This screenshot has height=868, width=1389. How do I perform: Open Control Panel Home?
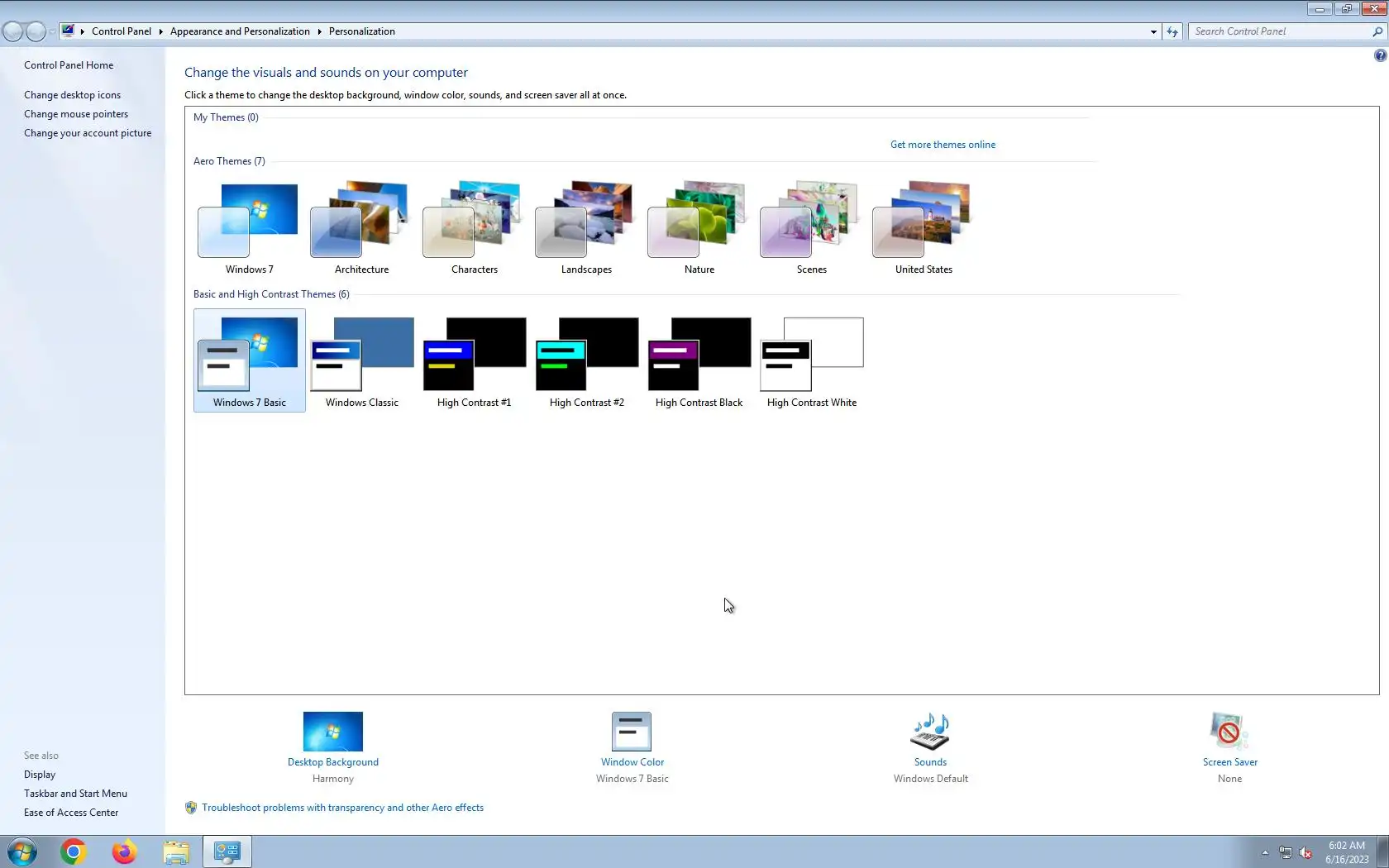coord(69,65)
